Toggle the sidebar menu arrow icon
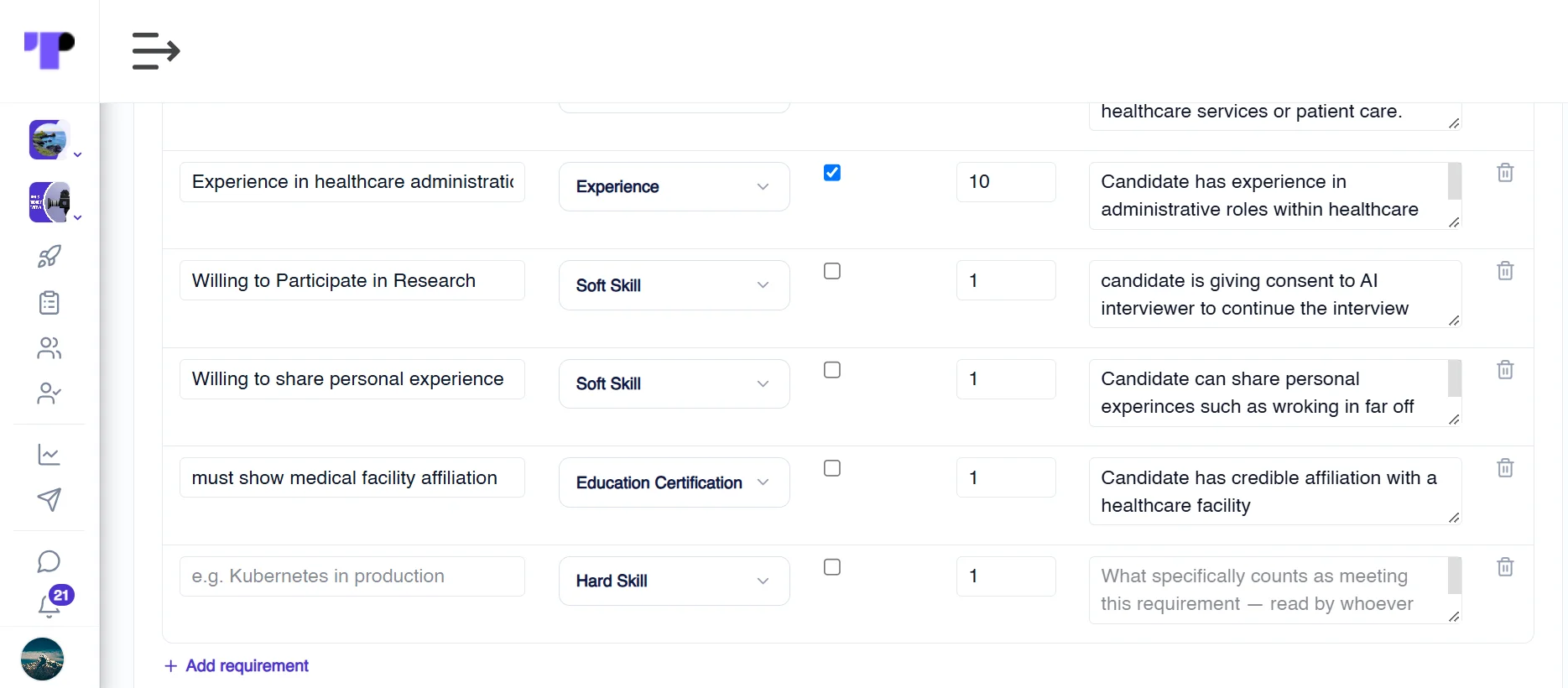The height and width of the screenshot is (688, 1568). [156, 51]
